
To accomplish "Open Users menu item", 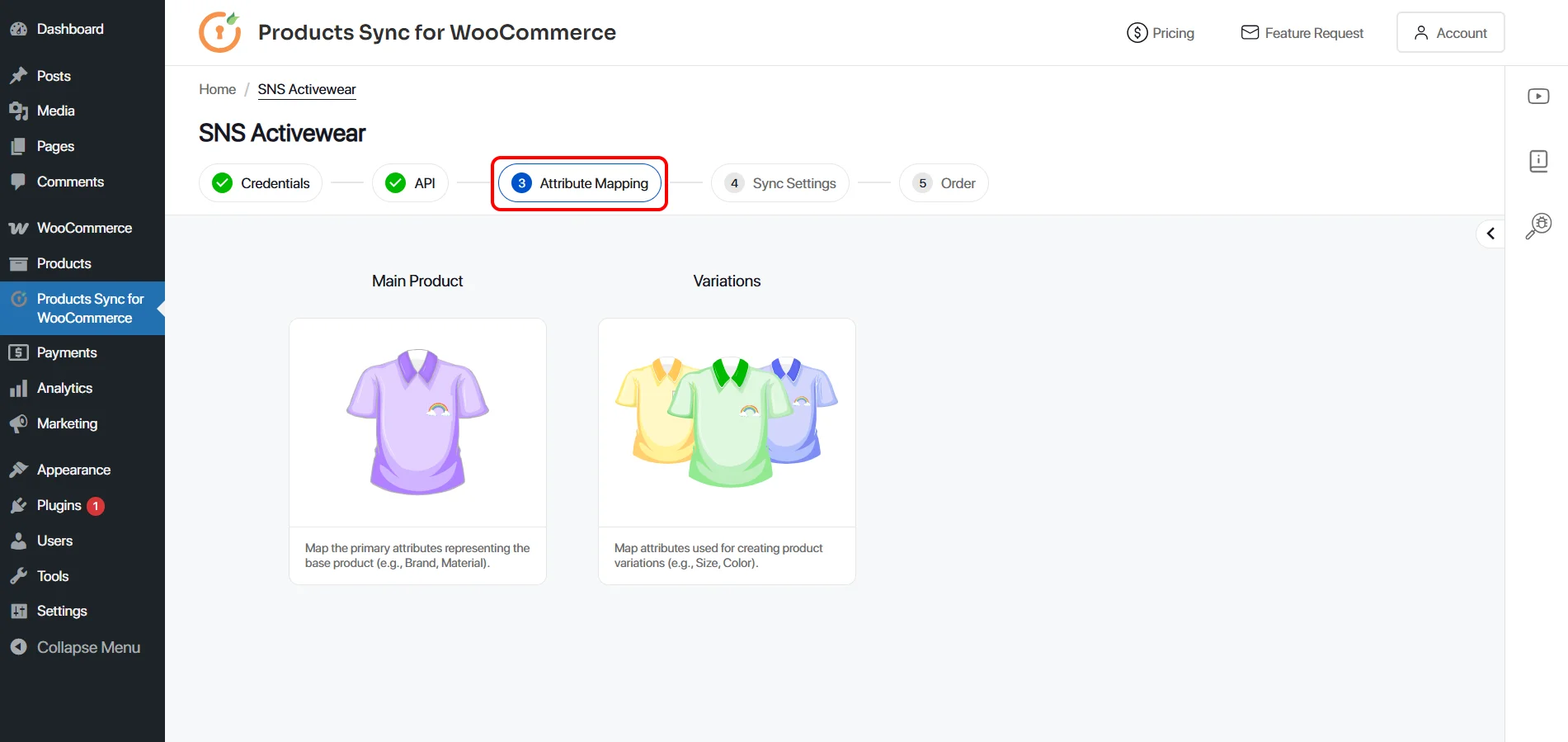I will click(x=82, y=541).
